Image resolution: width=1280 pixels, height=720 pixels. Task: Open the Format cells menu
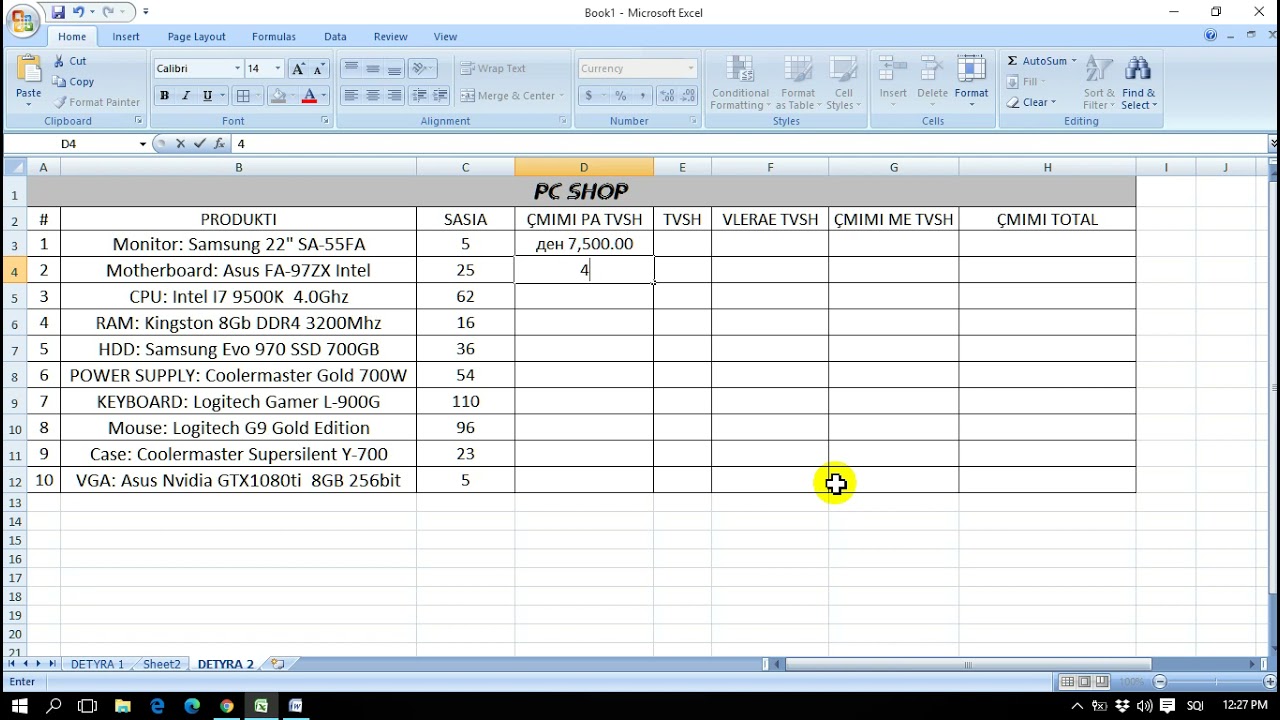click(971, 82)
